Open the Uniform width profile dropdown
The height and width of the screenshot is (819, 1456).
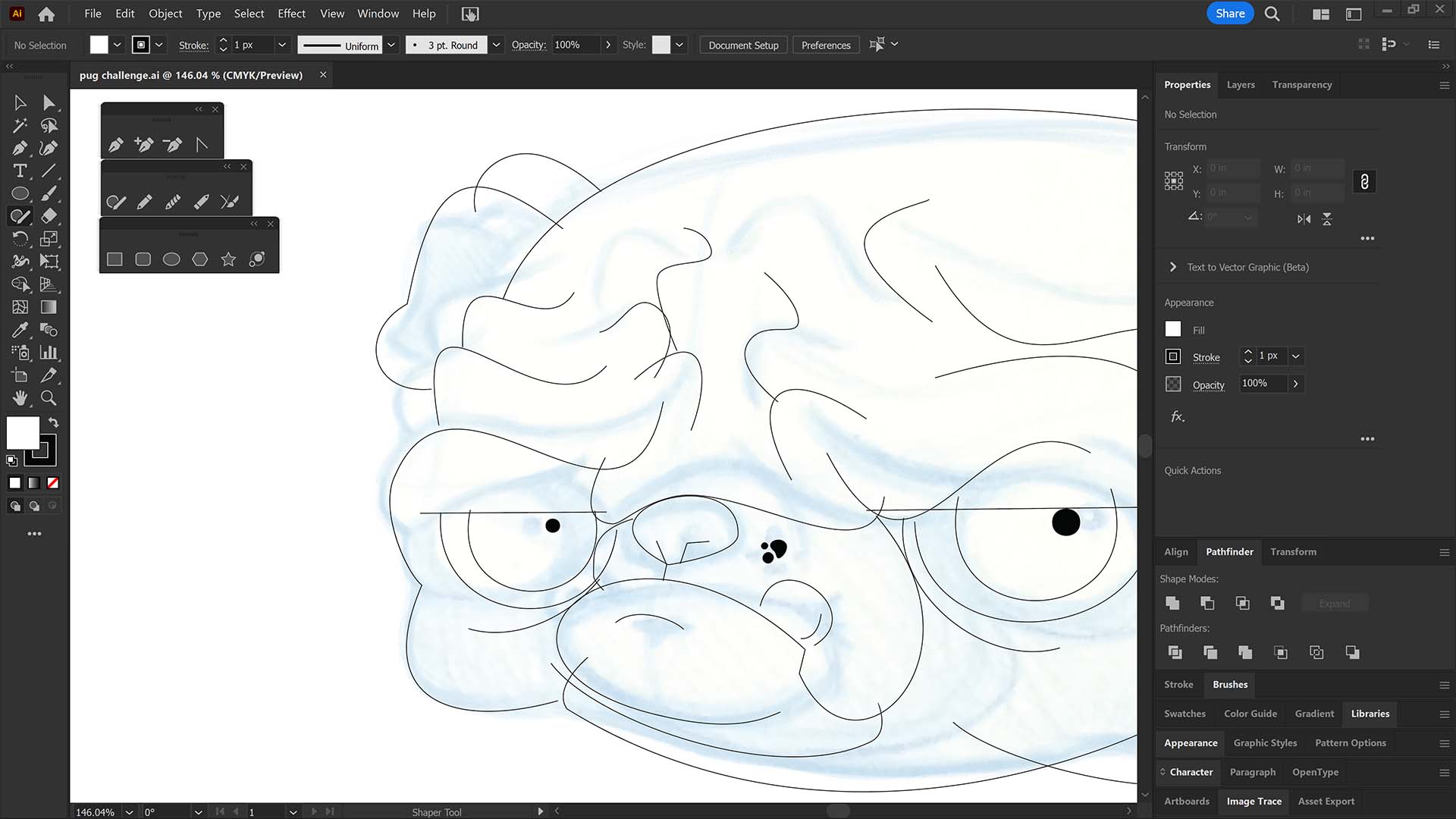(x=391, y=45)
